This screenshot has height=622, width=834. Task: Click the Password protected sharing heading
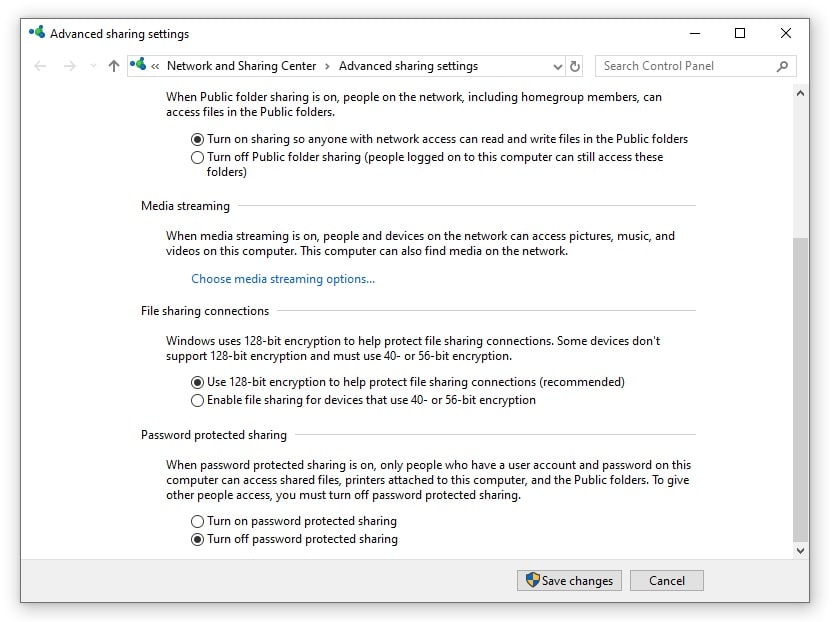(213, 435)
